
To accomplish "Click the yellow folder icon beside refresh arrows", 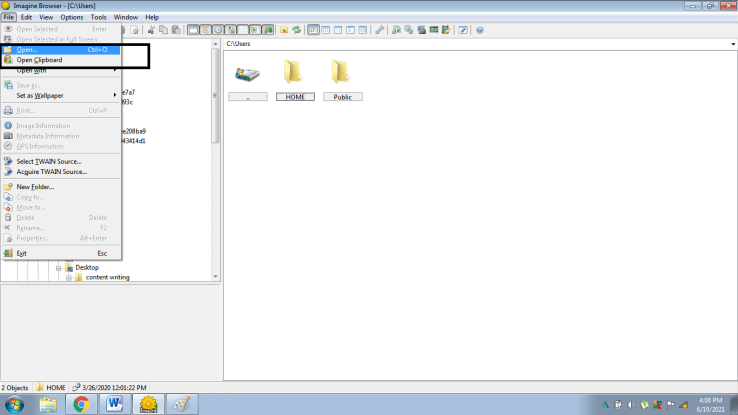I will 284,30.
